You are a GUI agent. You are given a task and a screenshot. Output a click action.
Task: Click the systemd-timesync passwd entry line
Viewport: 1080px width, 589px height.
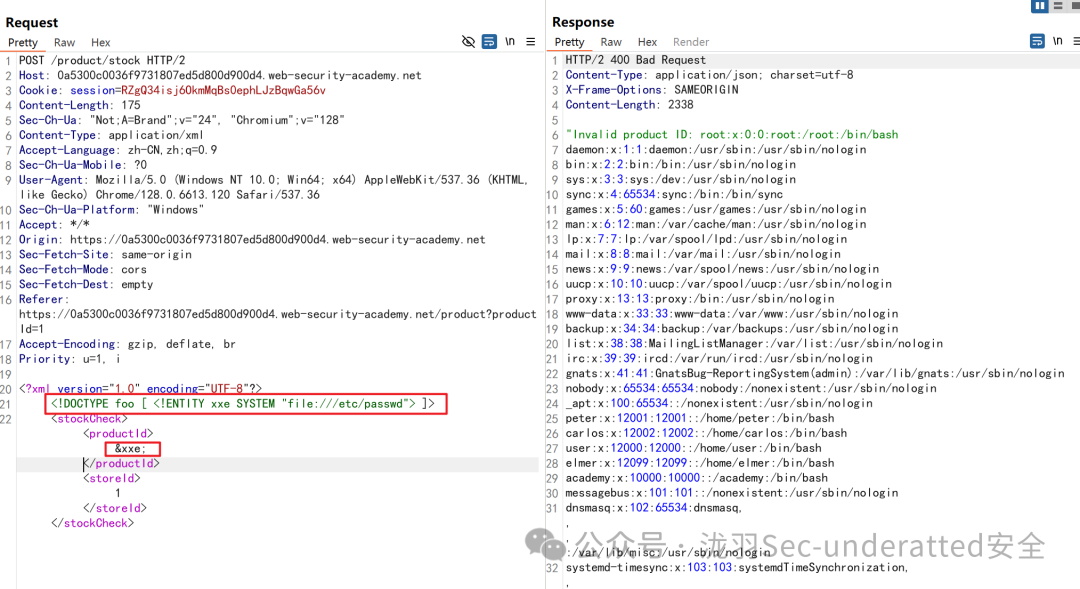click(737, 568)
